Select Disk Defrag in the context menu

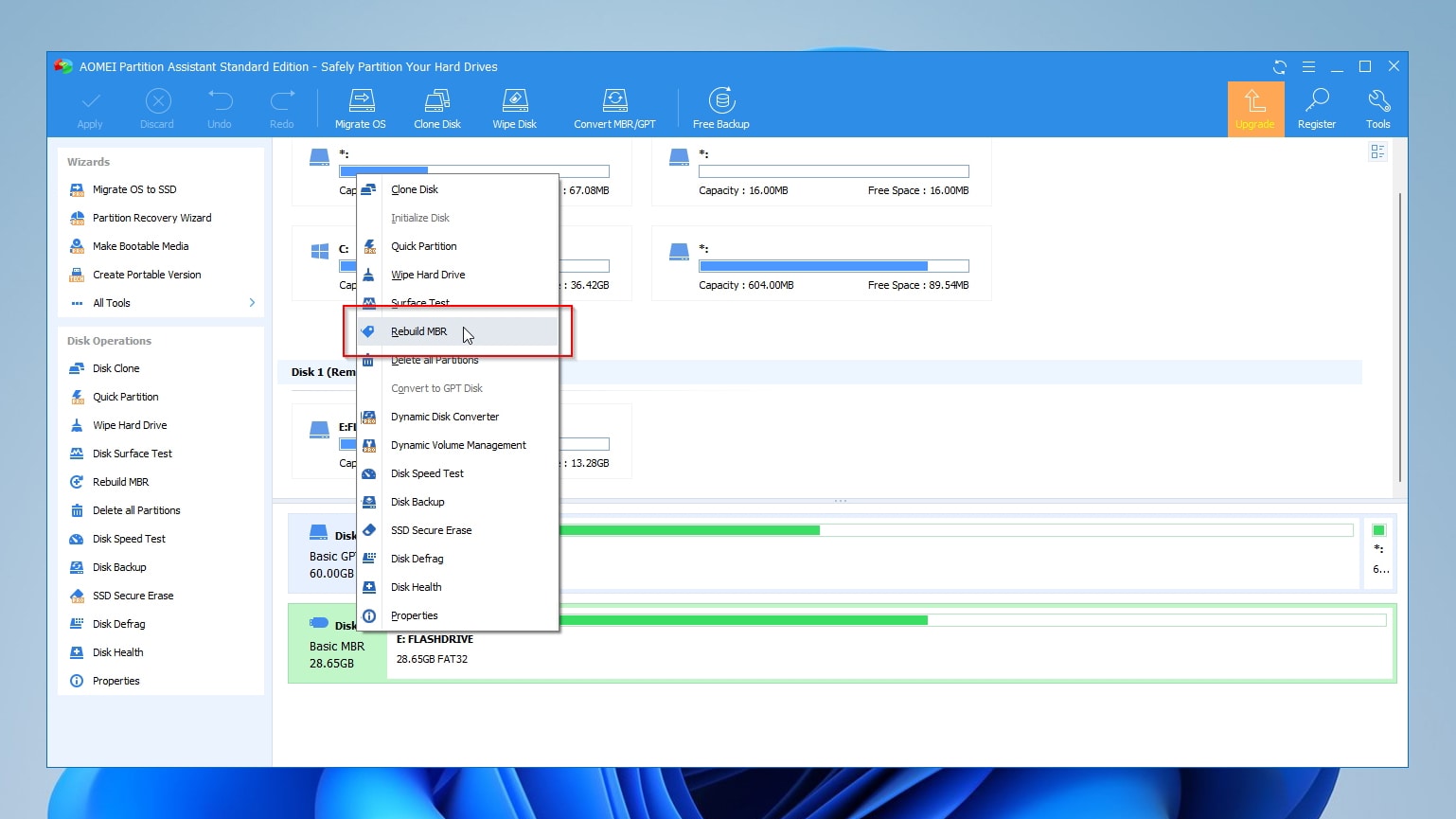(x=457, y=559)
